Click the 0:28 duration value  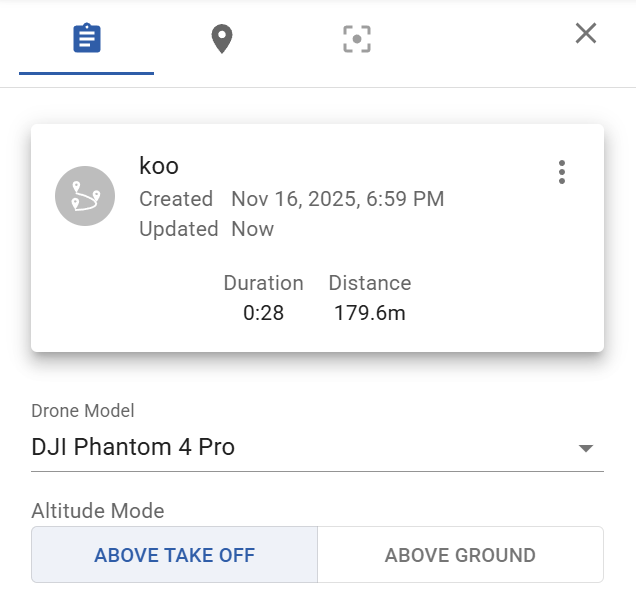point(263,313)
